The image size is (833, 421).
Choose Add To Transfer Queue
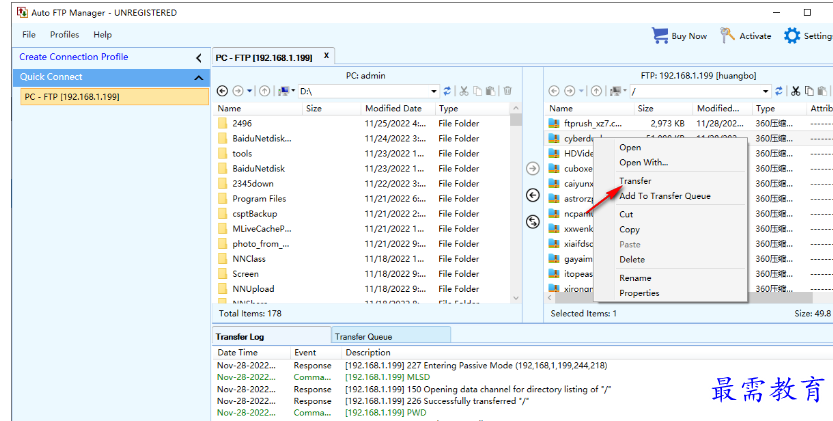[665, 196]
